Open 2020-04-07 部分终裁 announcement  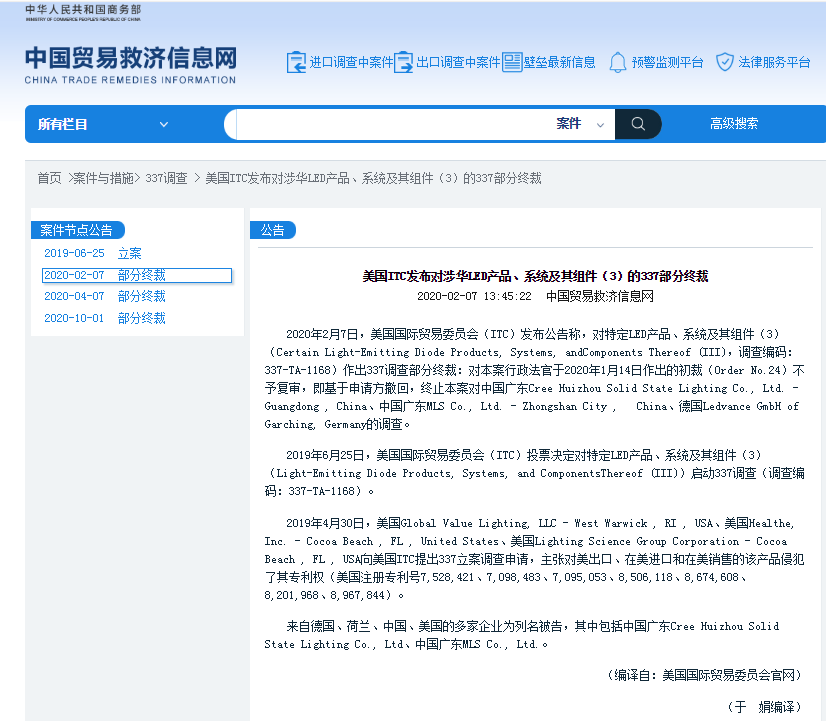(105, 297)
